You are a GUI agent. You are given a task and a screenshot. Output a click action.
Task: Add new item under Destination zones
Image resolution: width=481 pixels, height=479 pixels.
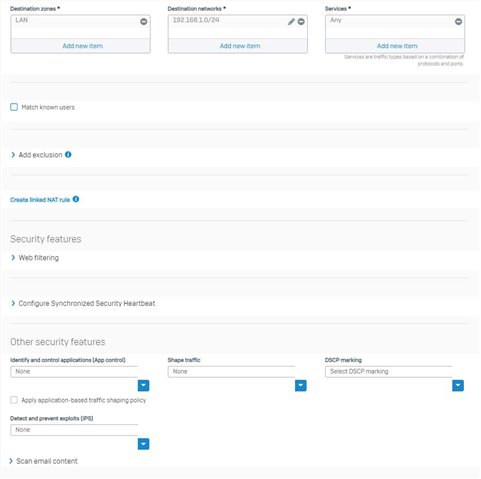click(81, 46)
